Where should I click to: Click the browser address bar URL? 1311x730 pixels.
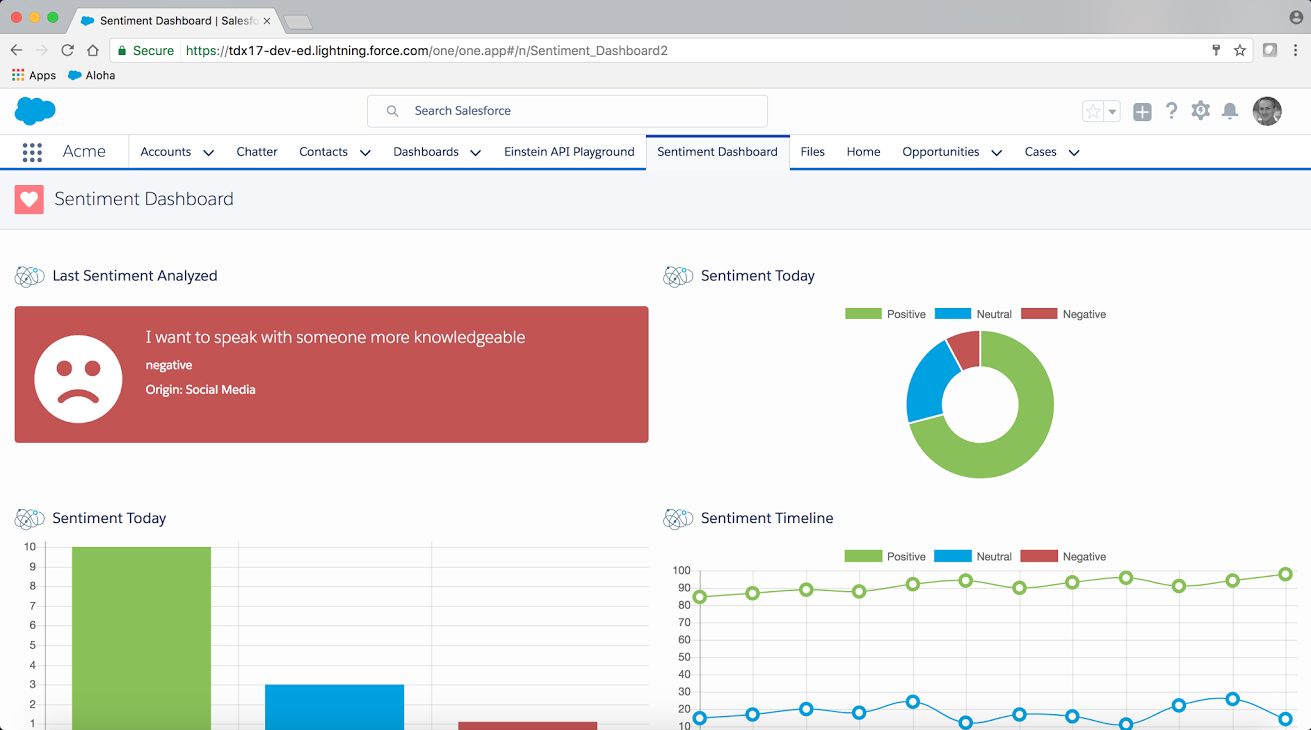[x=427, y=50]
